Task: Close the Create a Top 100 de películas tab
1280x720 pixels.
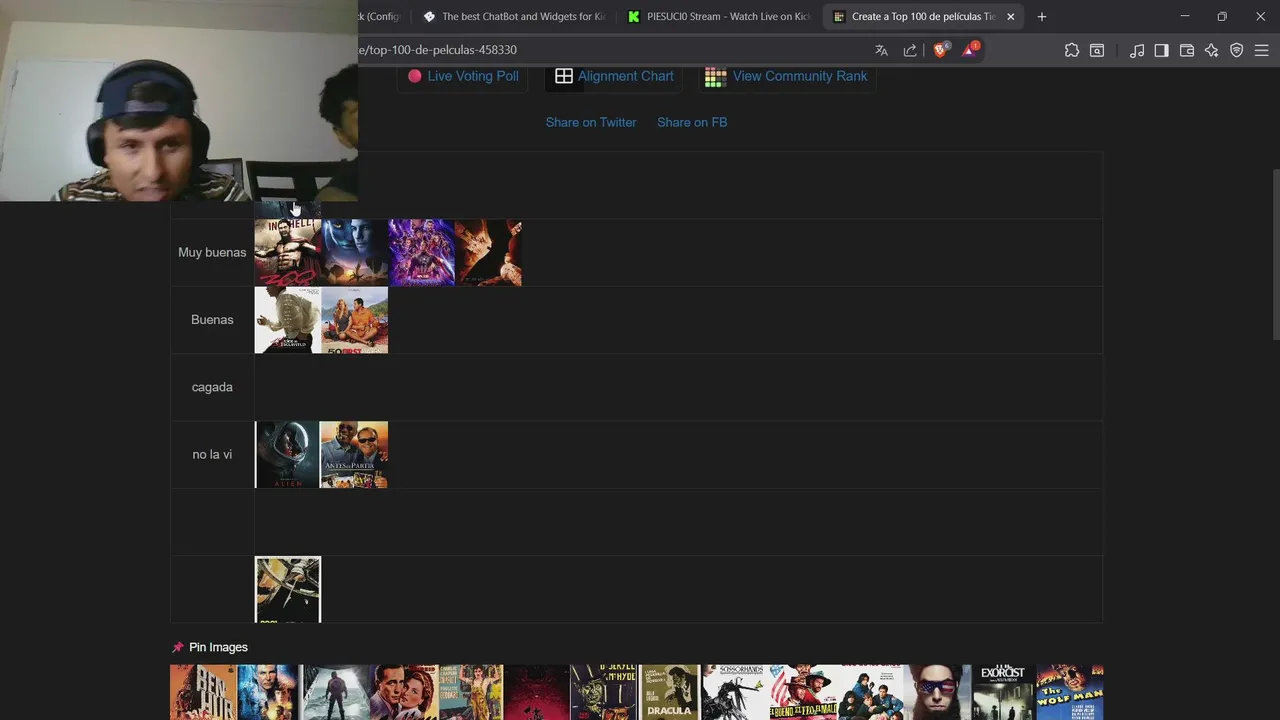Action: (1010, 16)
